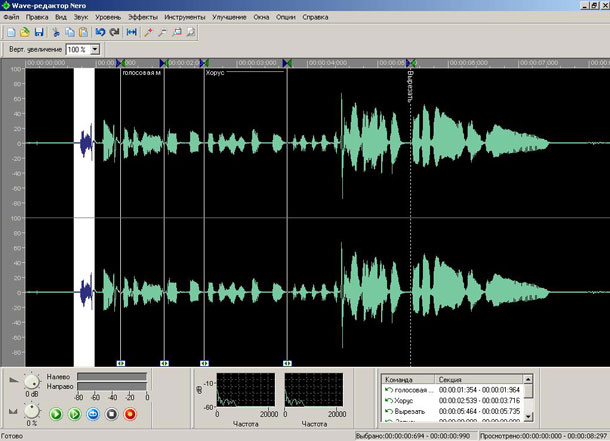Click the голосовая м label in the waveform
Image resolution: width=610 pixels, height=441 pixels.
[142, 73]
